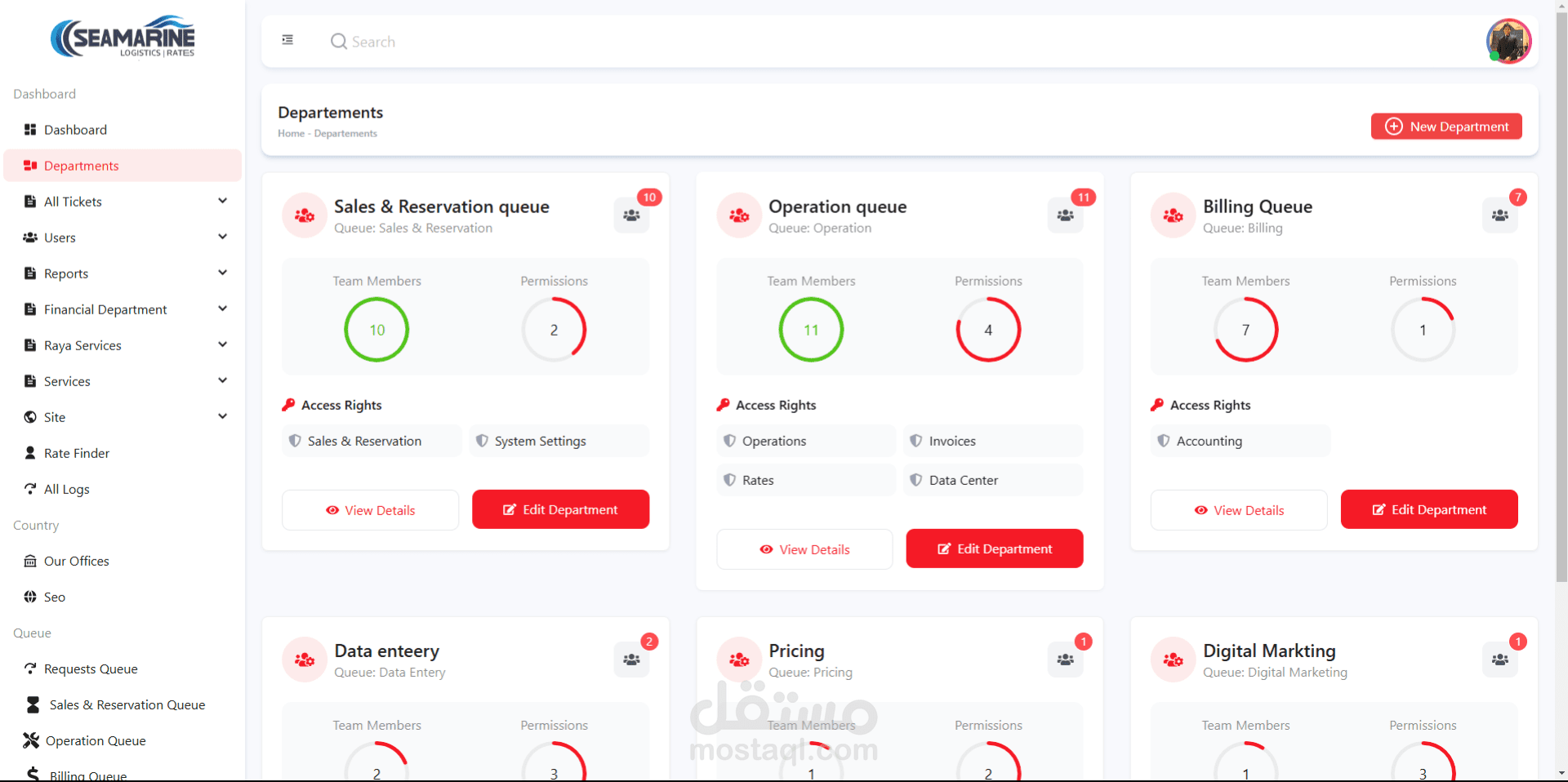Viewport: 1568px width, 782px height.
Task: Click the Billing Queue department icon
Action: tap(1174, 215)
